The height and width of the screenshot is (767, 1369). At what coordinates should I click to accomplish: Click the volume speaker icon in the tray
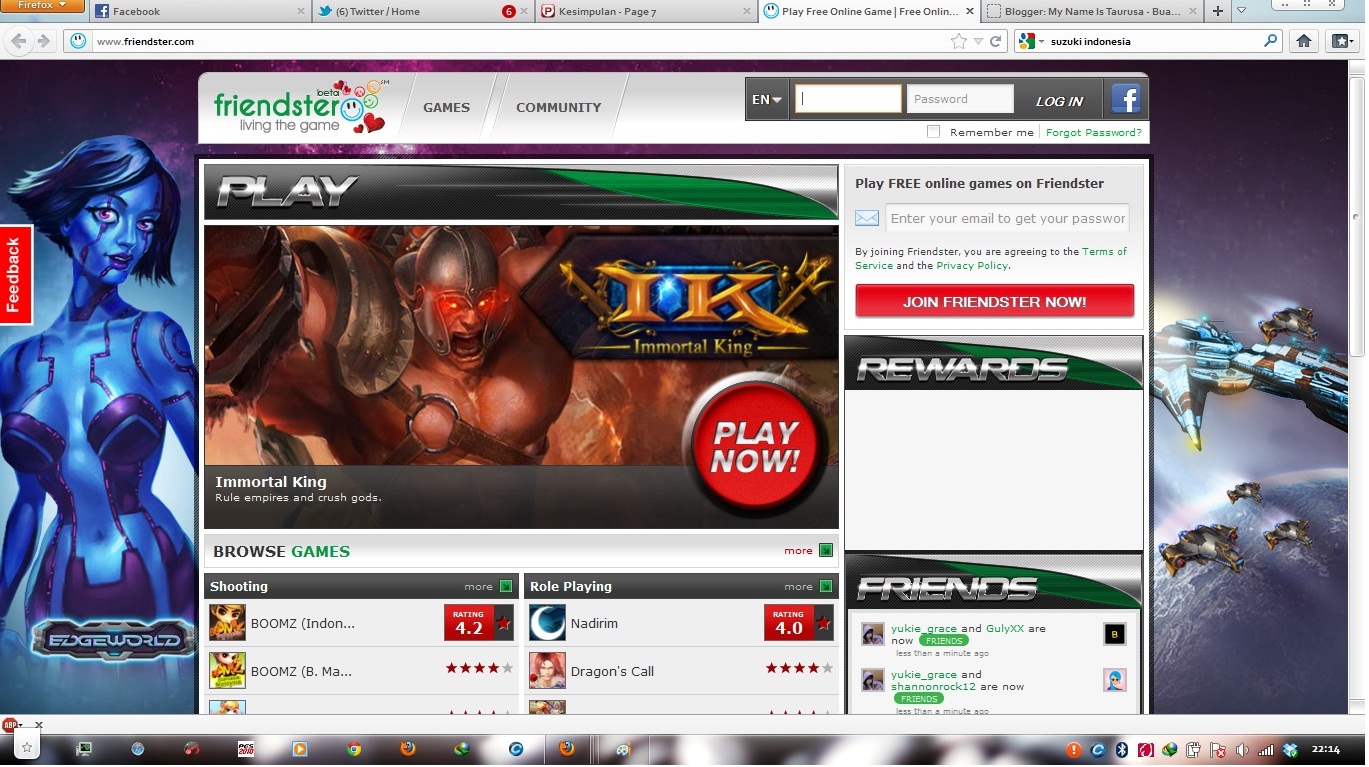pos(1242,749)
